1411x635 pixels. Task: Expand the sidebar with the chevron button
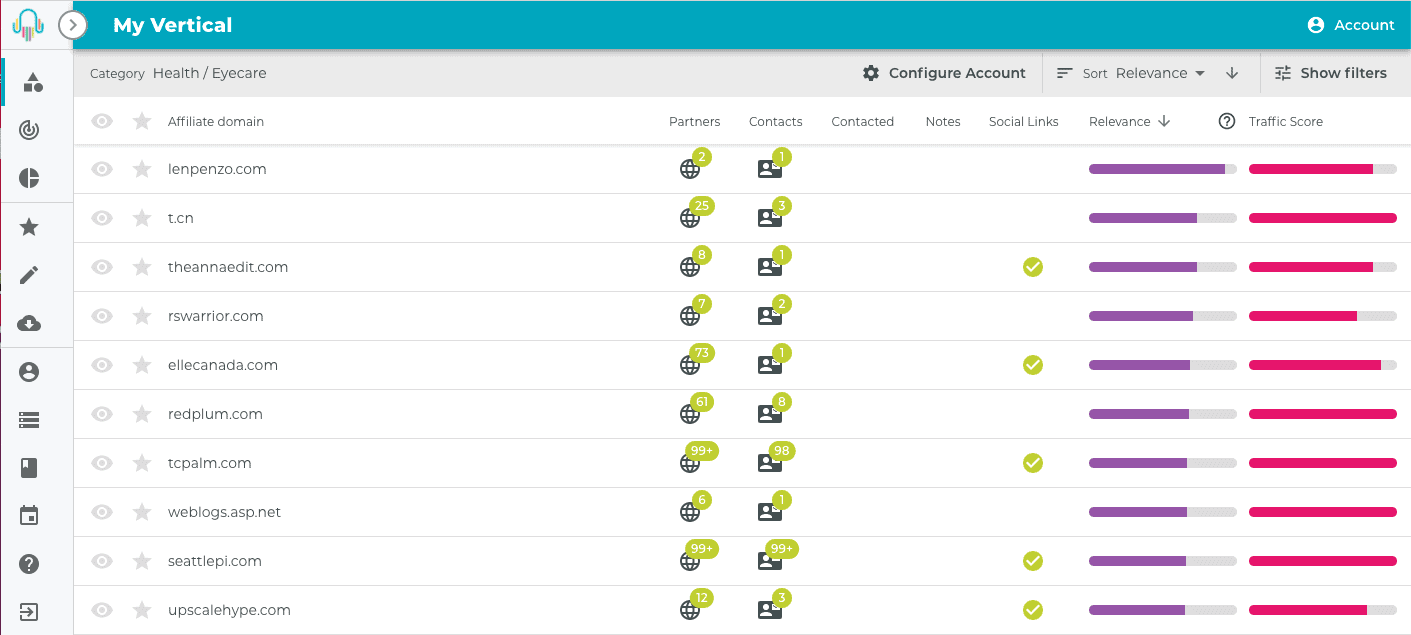point(73,24)
